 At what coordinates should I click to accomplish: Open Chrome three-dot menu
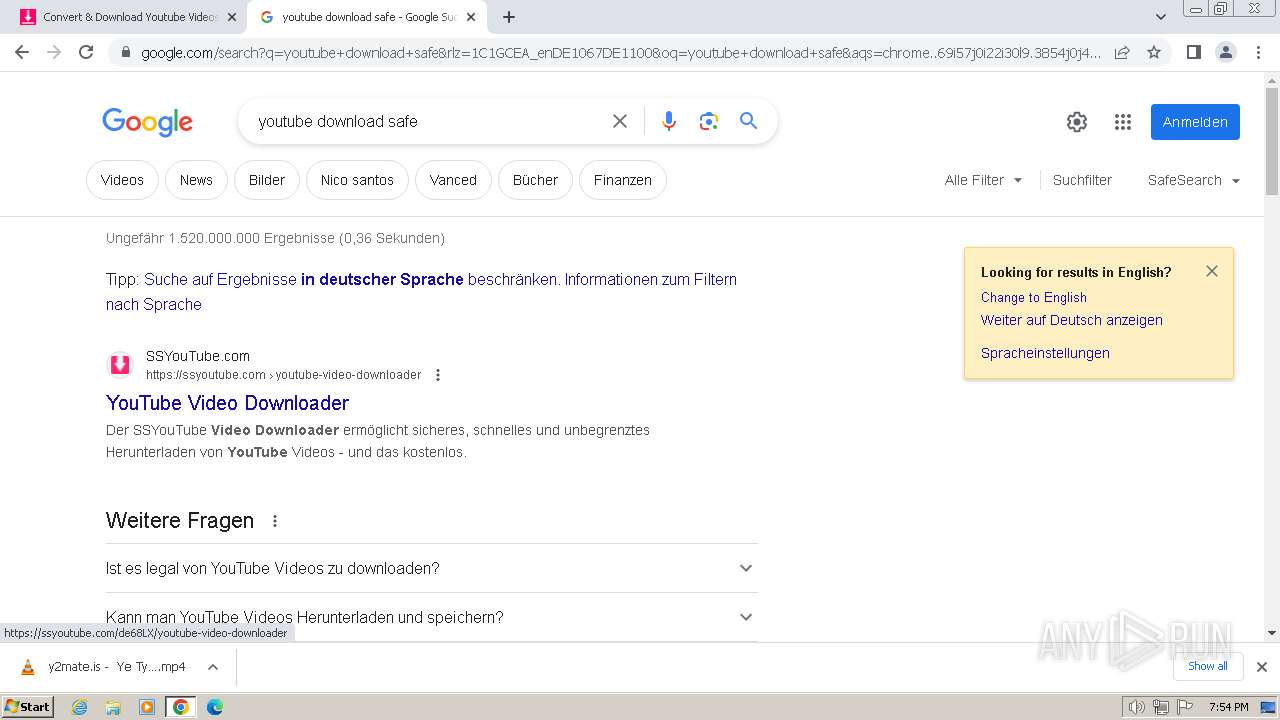[x=1258, y=52]
